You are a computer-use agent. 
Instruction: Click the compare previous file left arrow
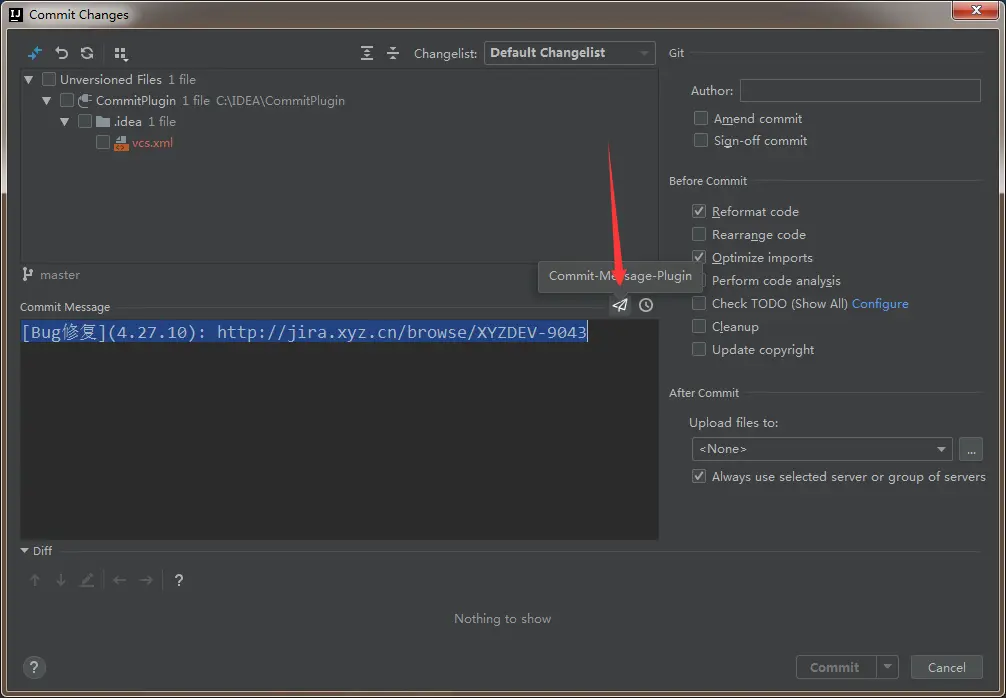click(x=119, y=581)
